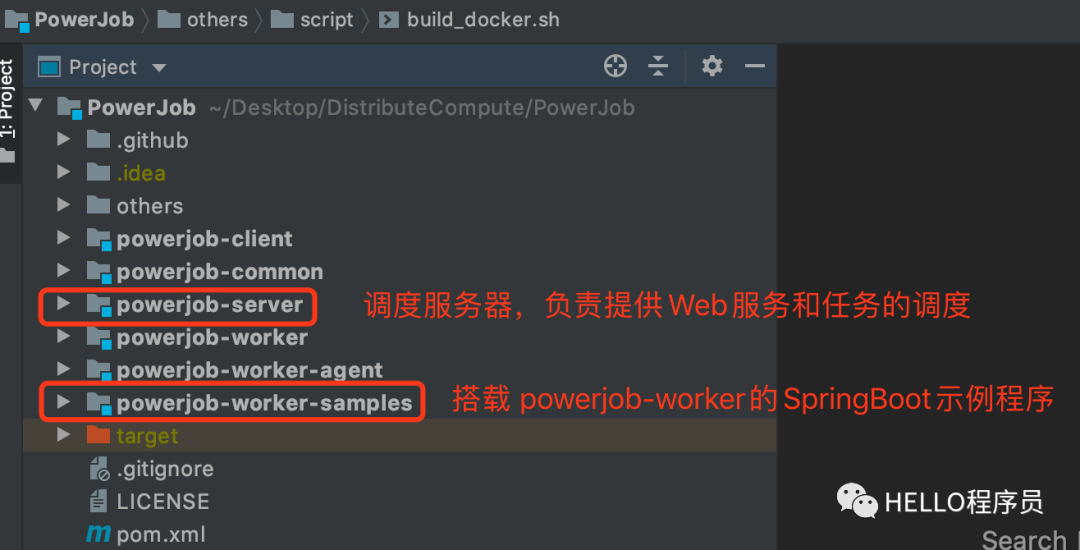The image size is (1080, 550).
Task: Click the build_docker.sh breadcrumb
Action: (469, 19)
